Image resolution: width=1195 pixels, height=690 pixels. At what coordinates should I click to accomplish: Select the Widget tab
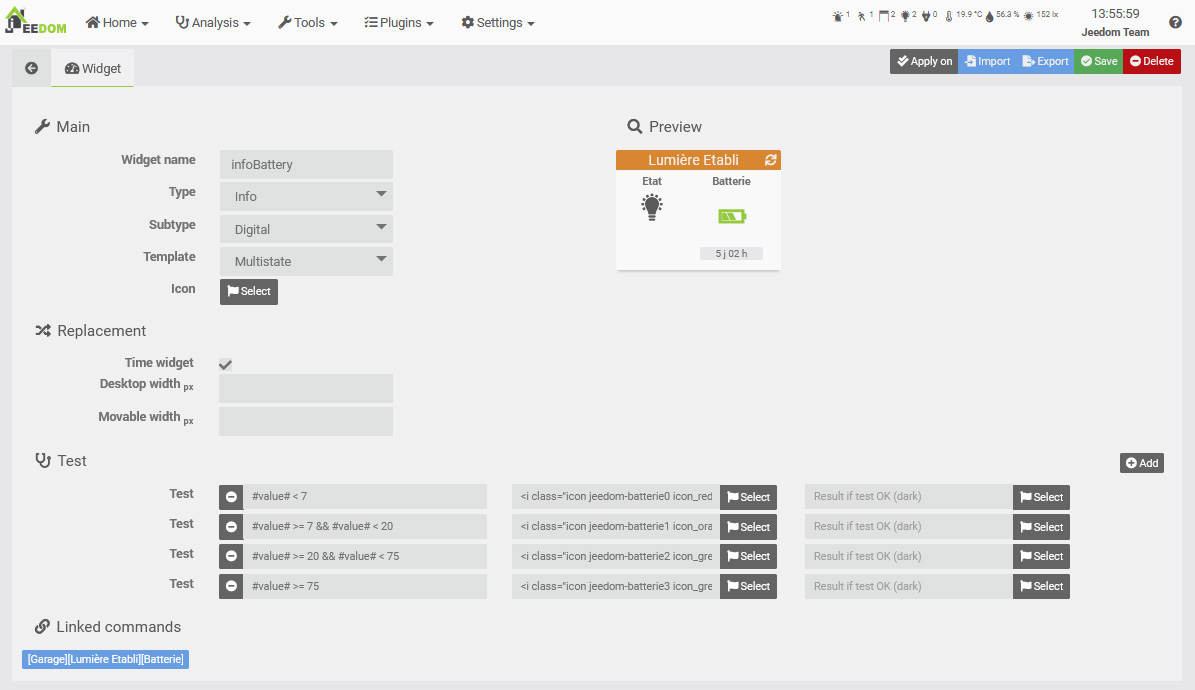pos(92,68)
